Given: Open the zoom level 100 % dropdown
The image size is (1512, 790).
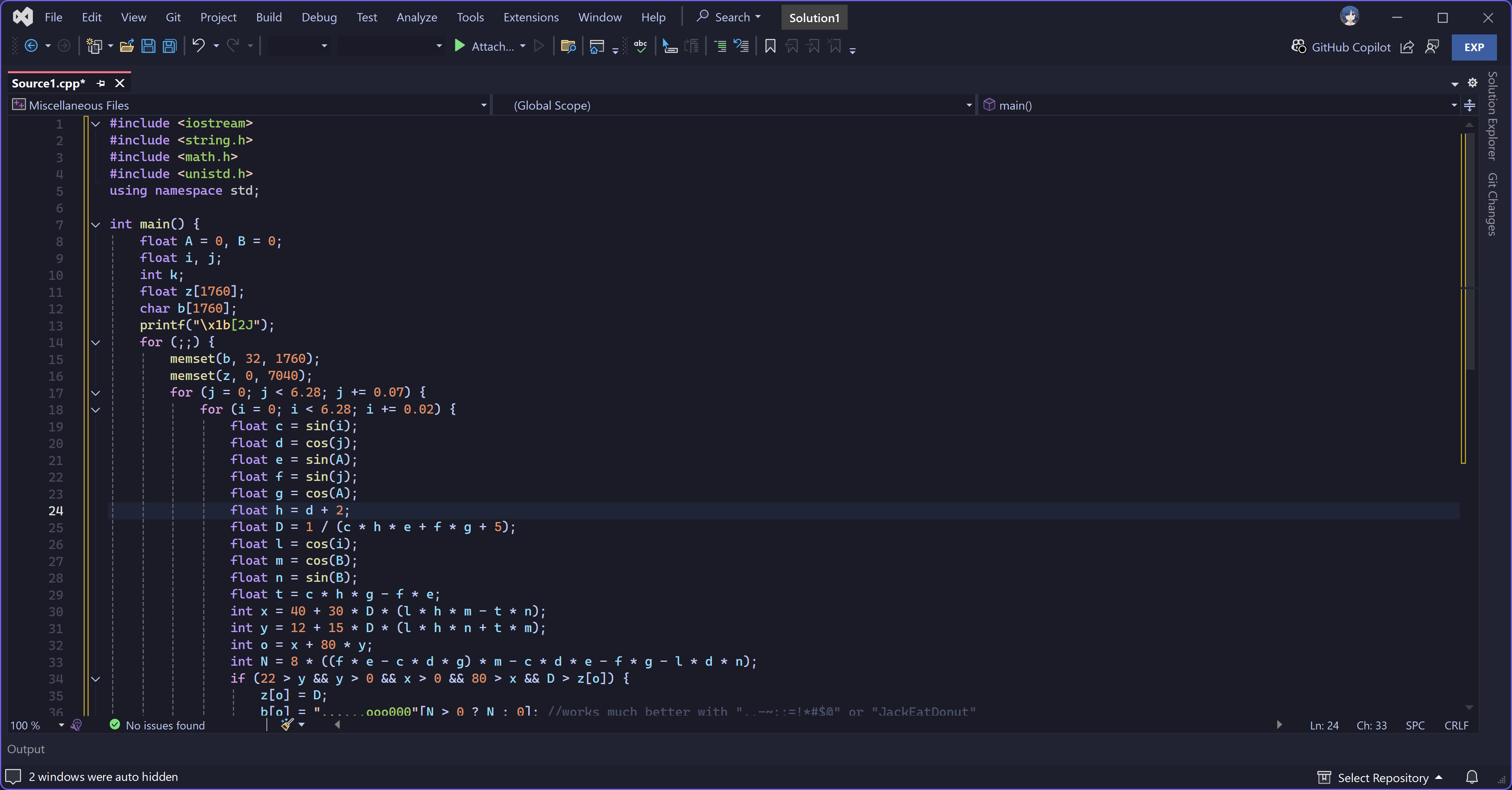Looking at the screenshot, I should tap(61, 725).
